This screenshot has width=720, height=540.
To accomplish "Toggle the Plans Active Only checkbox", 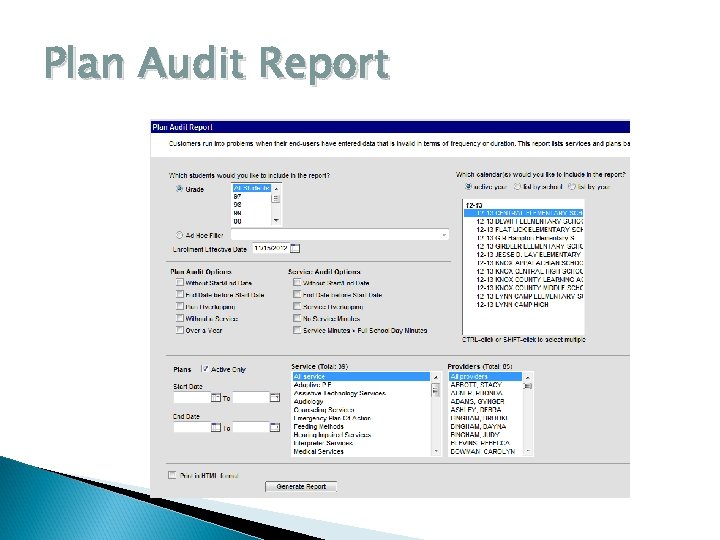I will pyautogui.click(x=205, y=369).
